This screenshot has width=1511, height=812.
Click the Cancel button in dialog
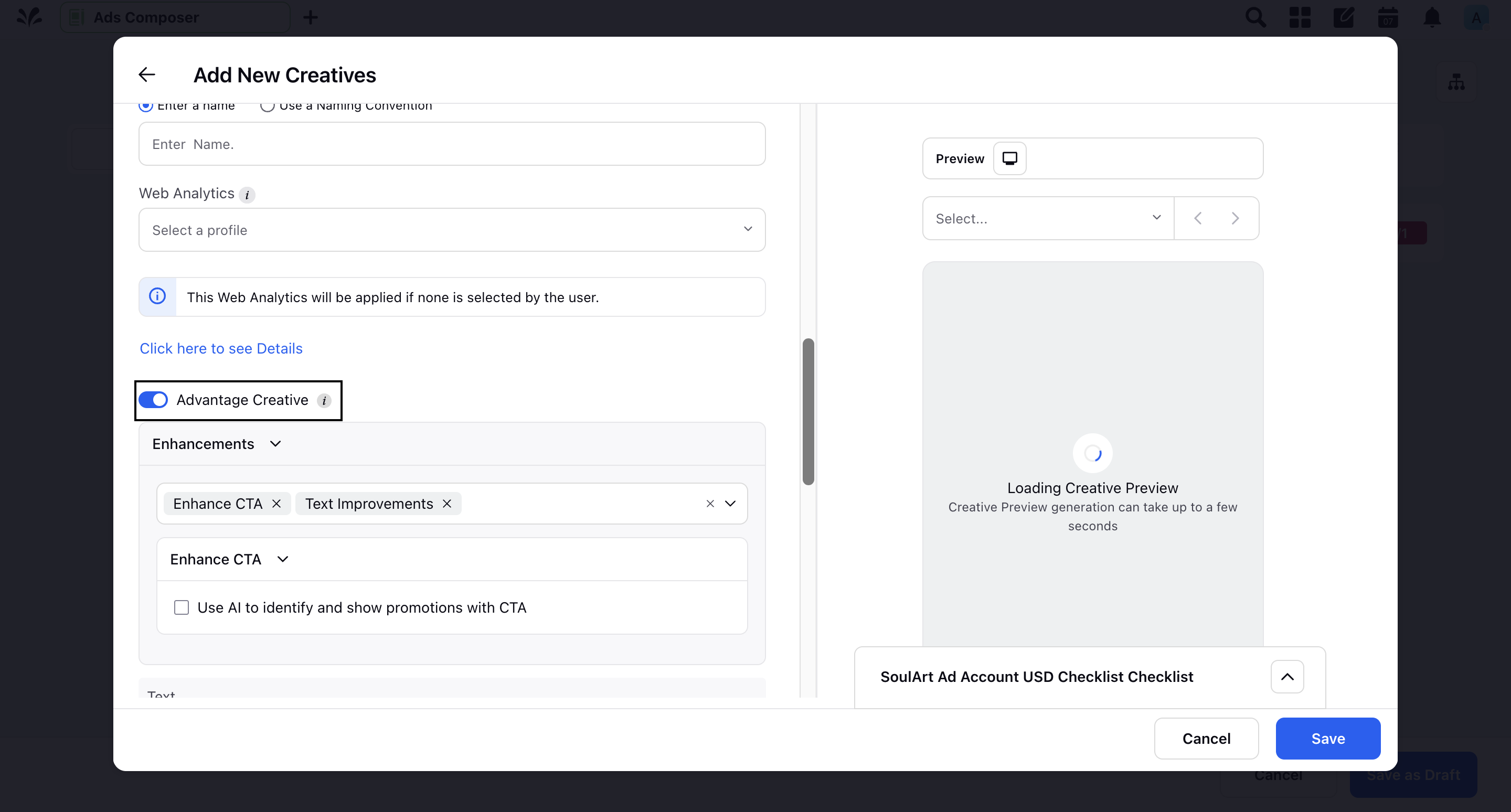pos(1206,738)
